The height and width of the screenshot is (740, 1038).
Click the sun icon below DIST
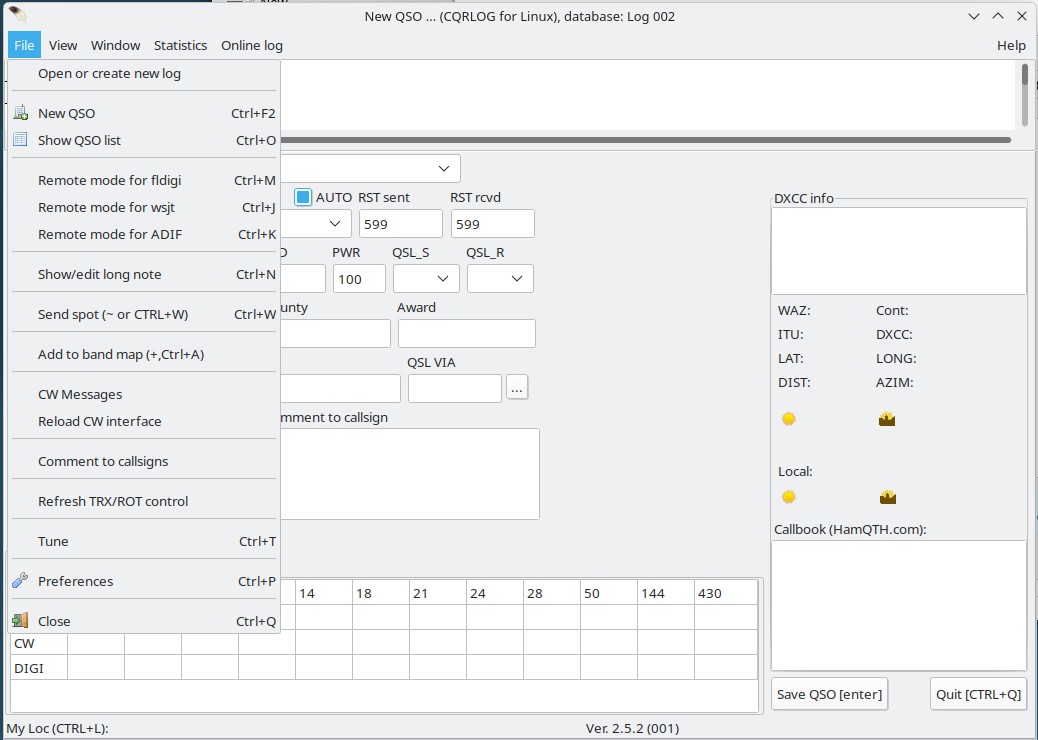pyautogui.click(x=788, y=419)
